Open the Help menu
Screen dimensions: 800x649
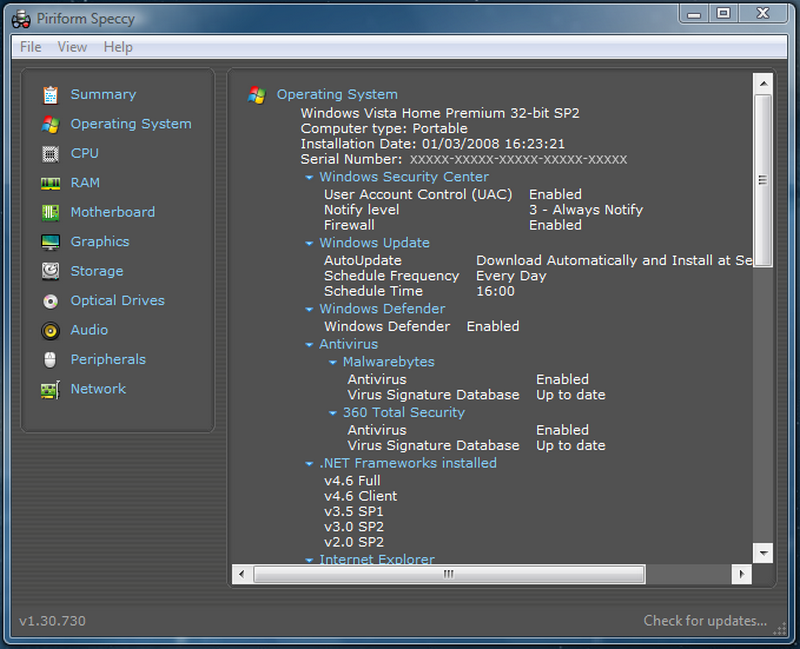[x=118, y=47]
